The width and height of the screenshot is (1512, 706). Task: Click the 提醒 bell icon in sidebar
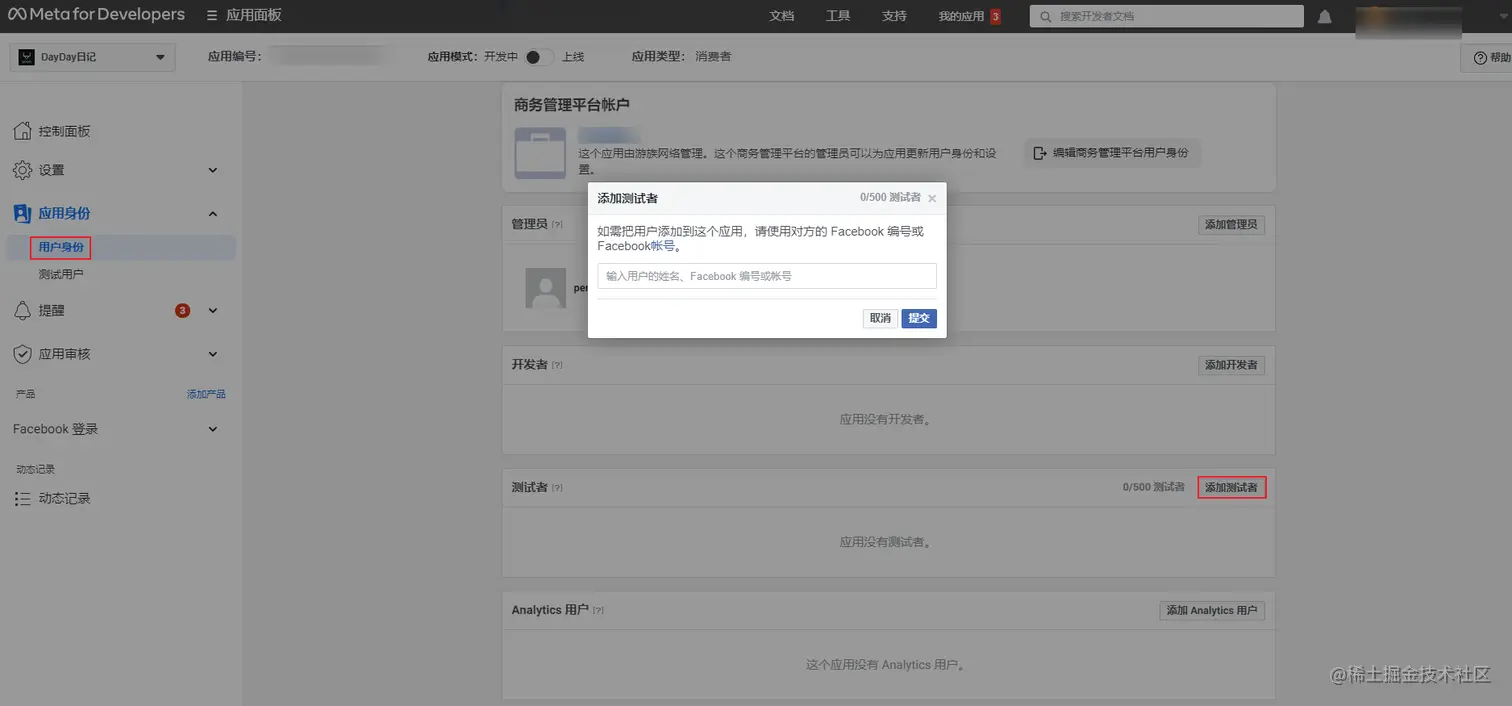[22, 310]
